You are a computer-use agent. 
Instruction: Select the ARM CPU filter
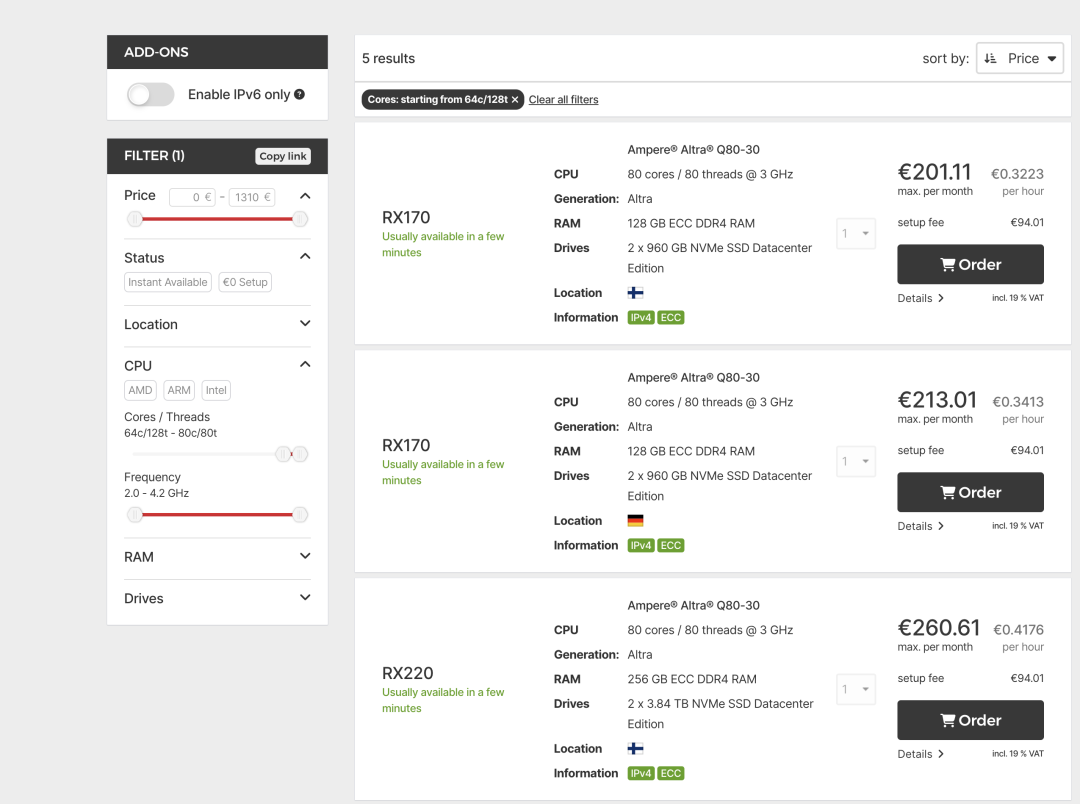pyautogui.click(x=179, y=390)
